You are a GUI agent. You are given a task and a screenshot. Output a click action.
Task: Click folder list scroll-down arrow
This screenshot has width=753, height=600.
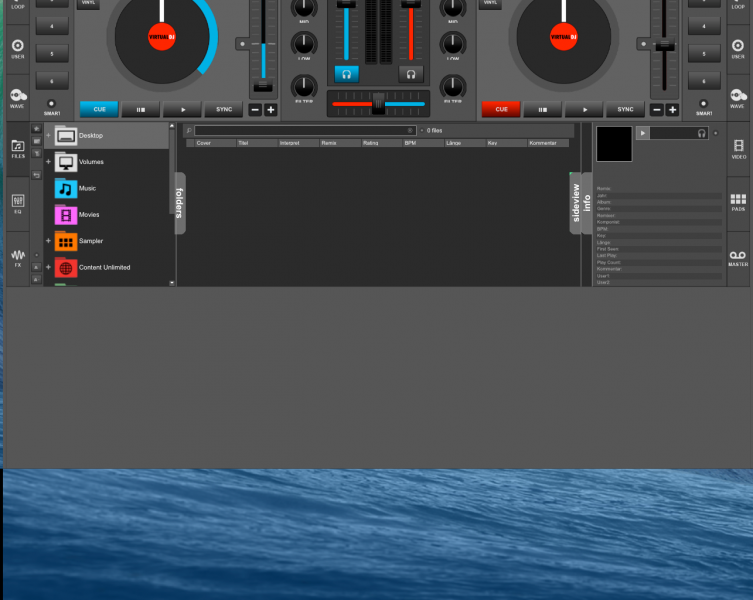(172, 283)
